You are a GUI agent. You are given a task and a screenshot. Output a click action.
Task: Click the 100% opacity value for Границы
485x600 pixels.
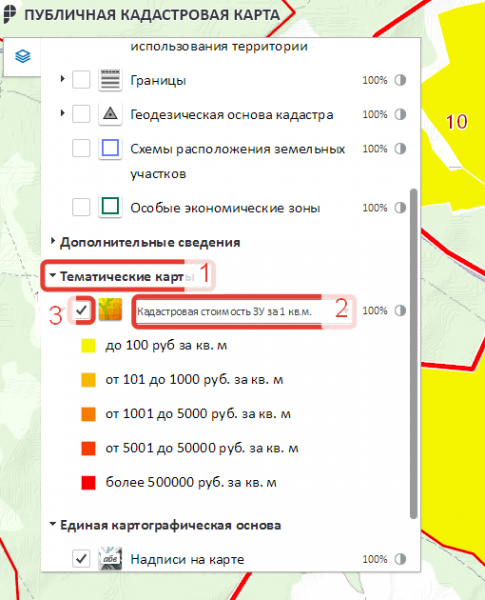(x=375, y=80)
